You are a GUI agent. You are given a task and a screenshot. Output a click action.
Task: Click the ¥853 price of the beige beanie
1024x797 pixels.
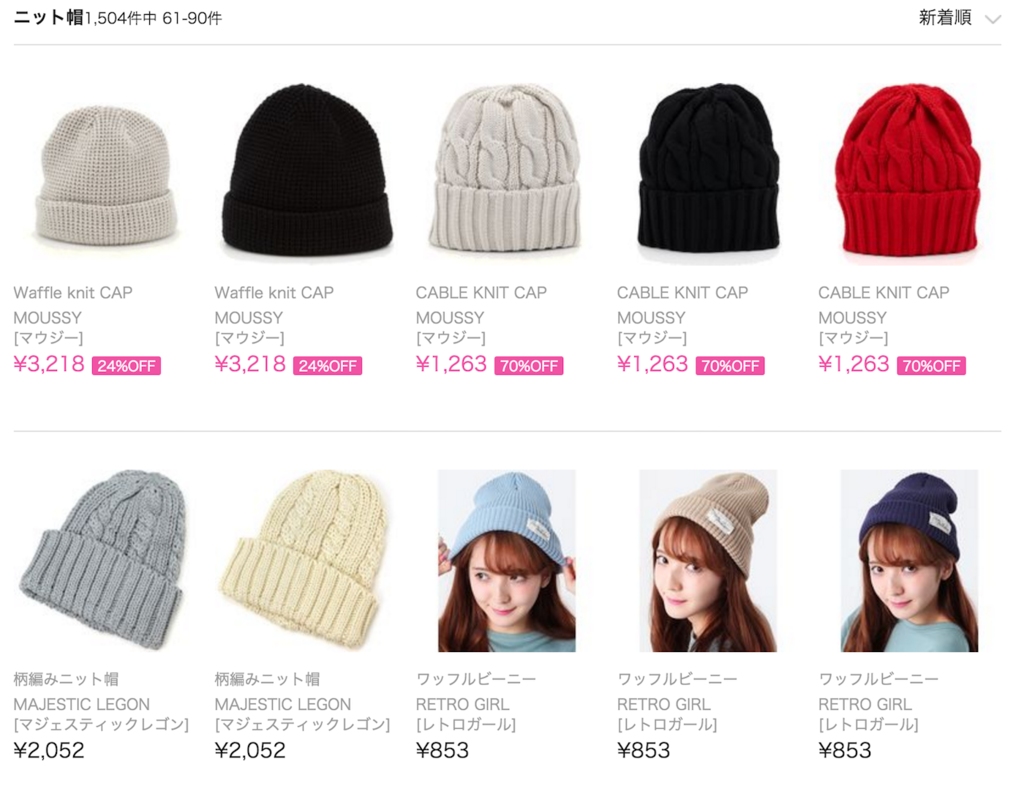tap(644, 750)
